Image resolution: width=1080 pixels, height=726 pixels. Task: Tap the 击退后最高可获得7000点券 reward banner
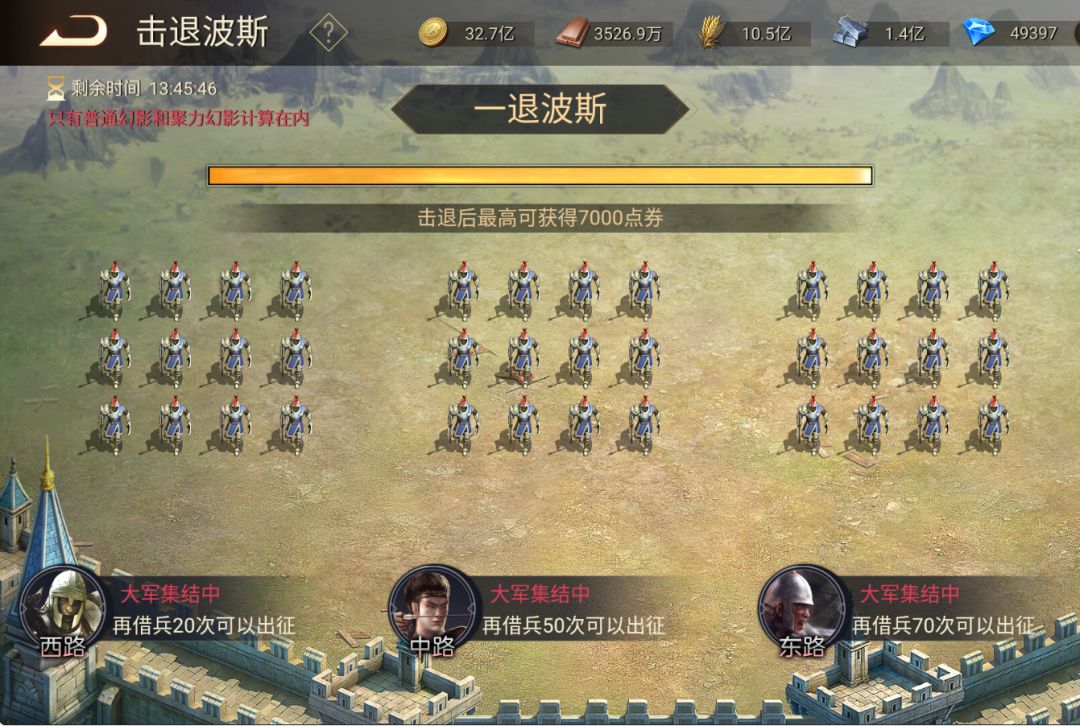click(541, 218)
